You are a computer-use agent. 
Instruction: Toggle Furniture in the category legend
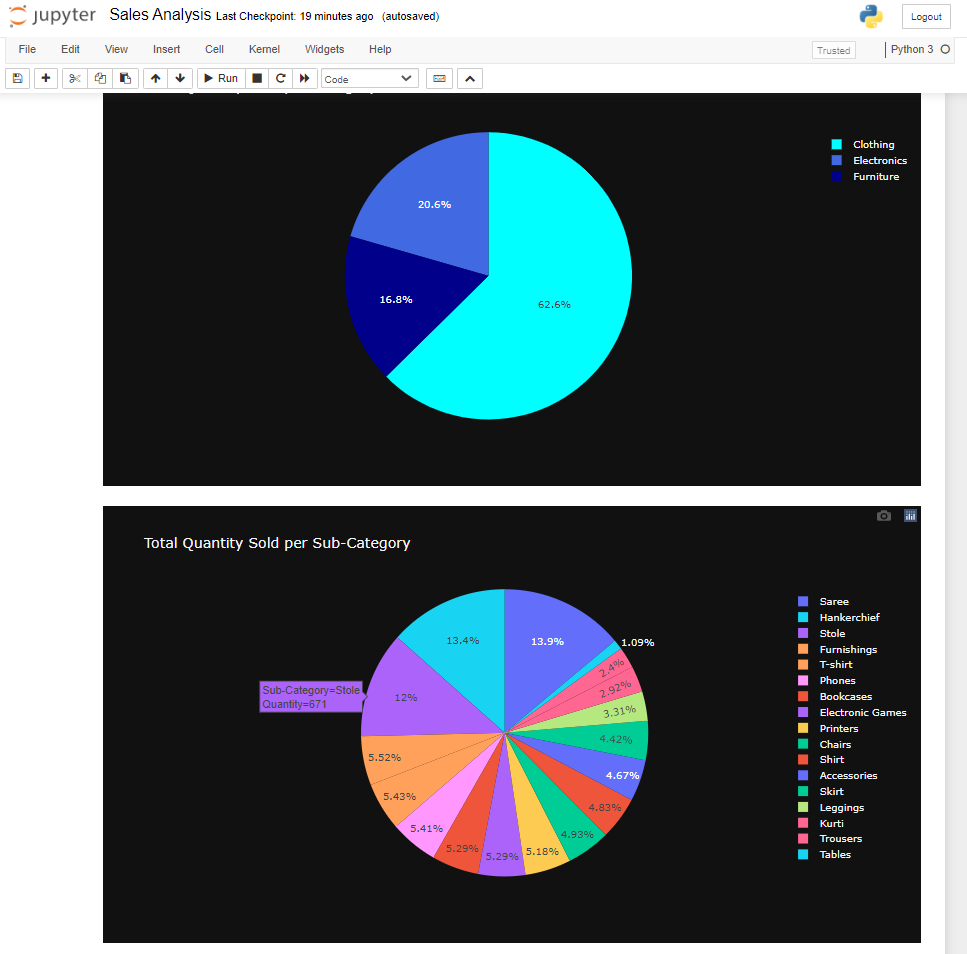click(x=865, y=176)
